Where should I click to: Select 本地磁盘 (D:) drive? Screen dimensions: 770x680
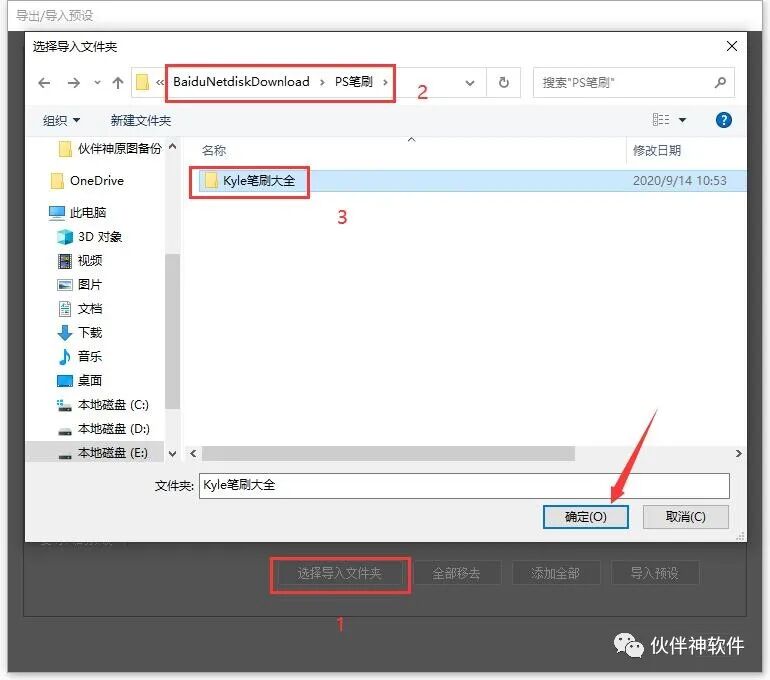[113, 429]
